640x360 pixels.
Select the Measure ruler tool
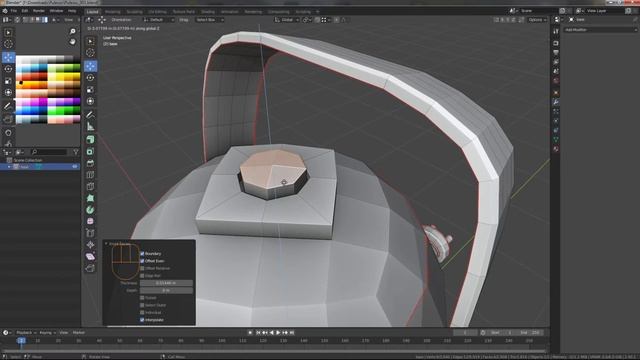coord(91,127)
